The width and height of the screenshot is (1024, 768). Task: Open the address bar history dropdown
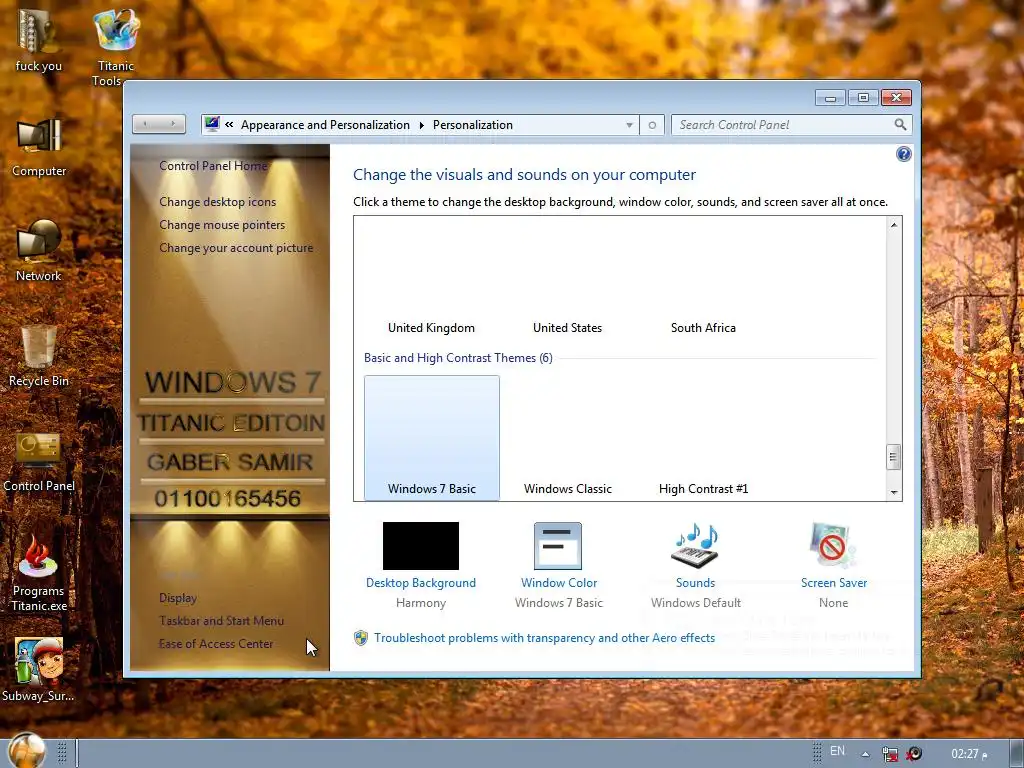point(629,125)
